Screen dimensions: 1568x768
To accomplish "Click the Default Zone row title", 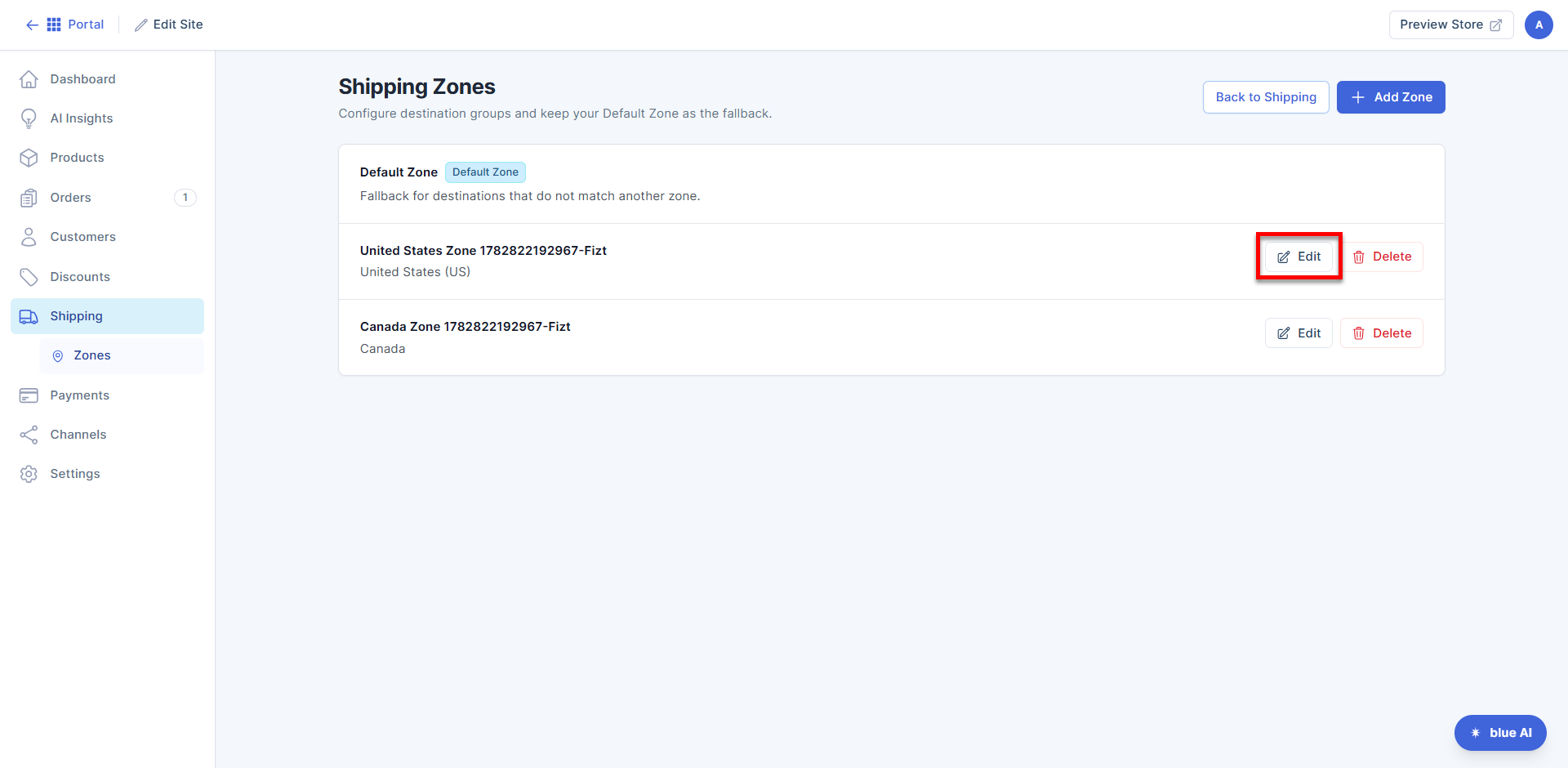I will click(399, 172).
